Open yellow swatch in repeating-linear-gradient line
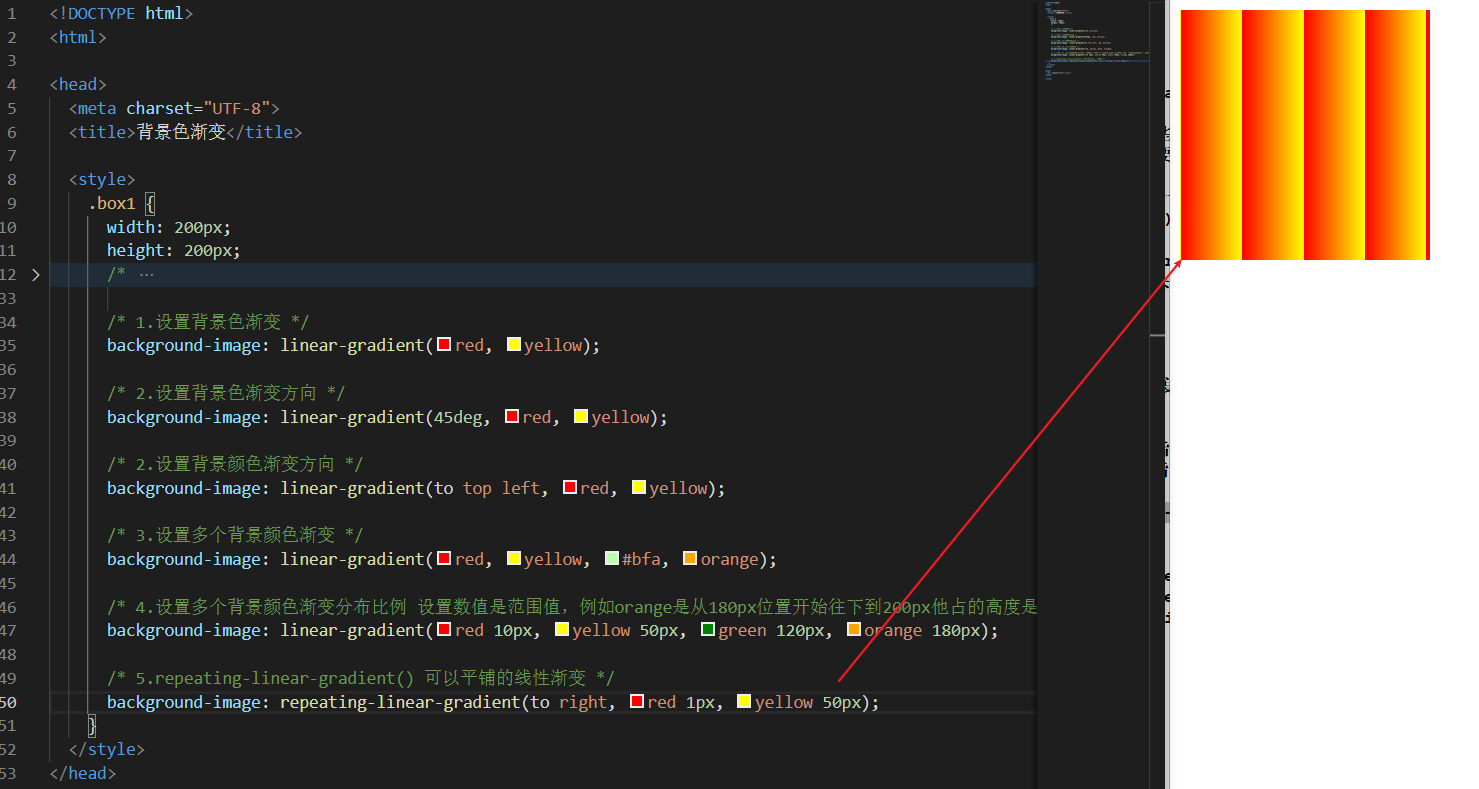The height and width of the screenshot is (789, 1479). click(x=744, y=702)
